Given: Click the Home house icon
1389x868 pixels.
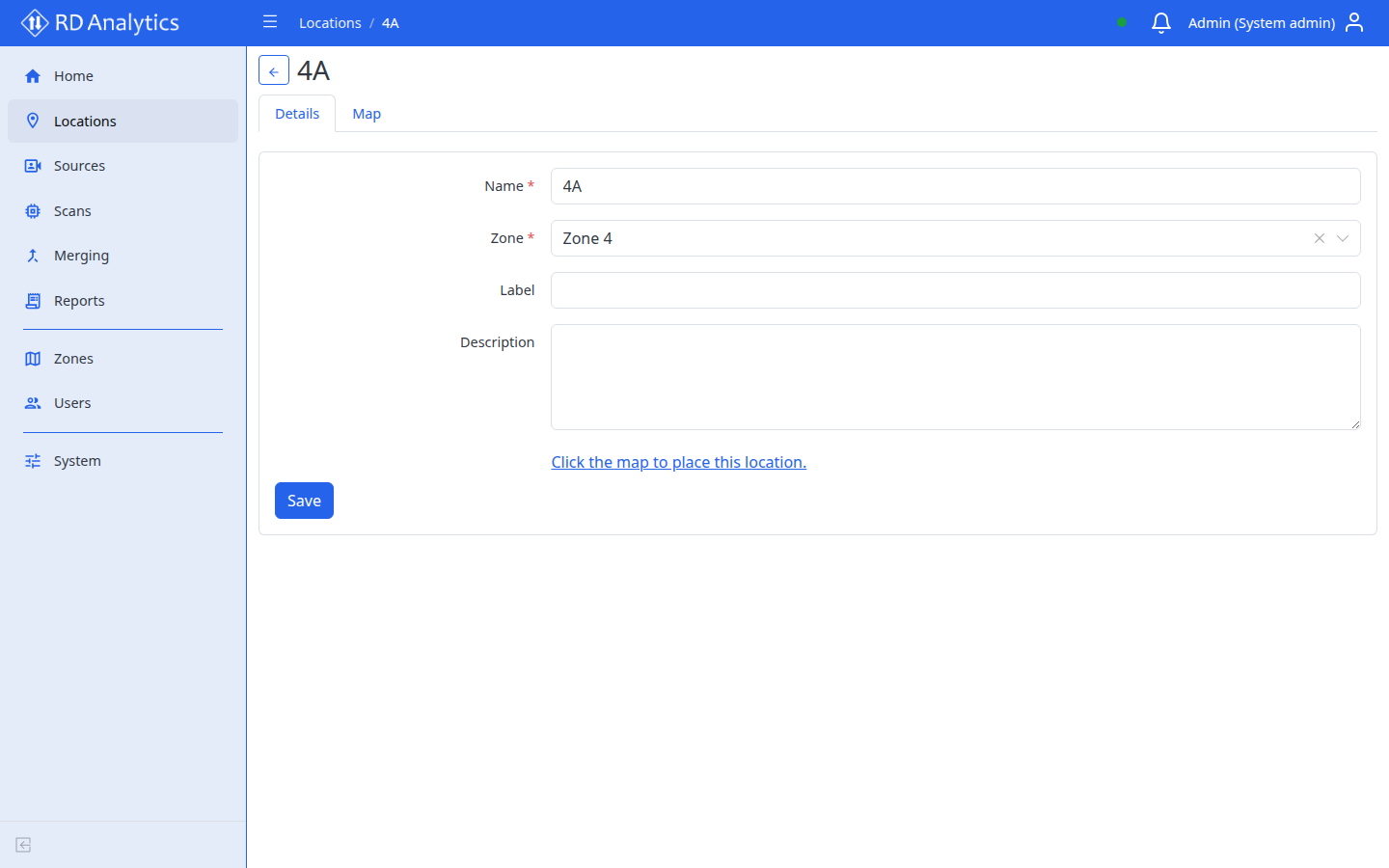Looking at the screenshot, I should [33, 76].
